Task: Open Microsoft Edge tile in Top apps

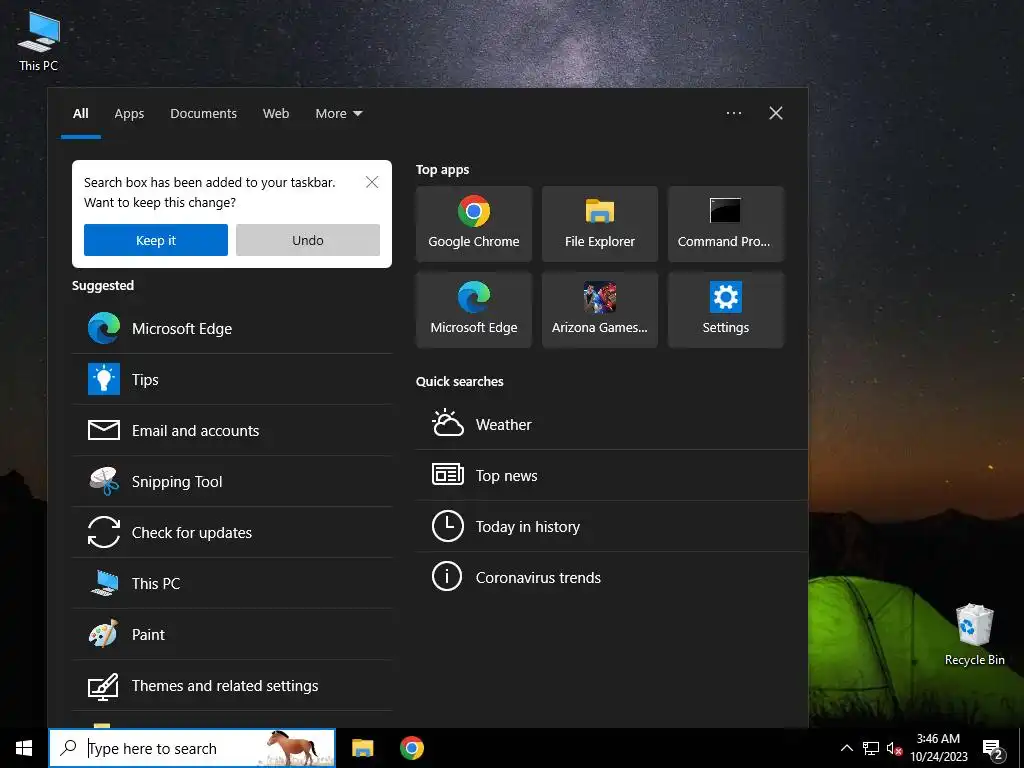Action: (x=473, y=310)
